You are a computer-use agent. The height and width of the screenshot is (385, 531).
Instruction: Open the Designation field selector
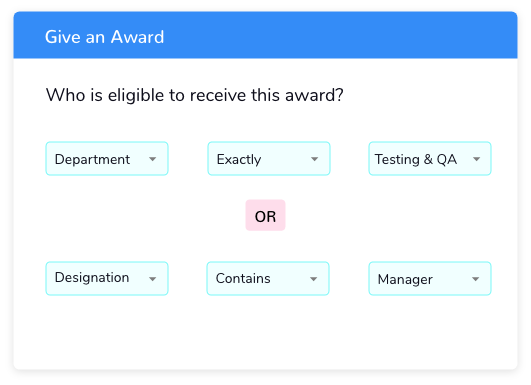click(107, 278)
